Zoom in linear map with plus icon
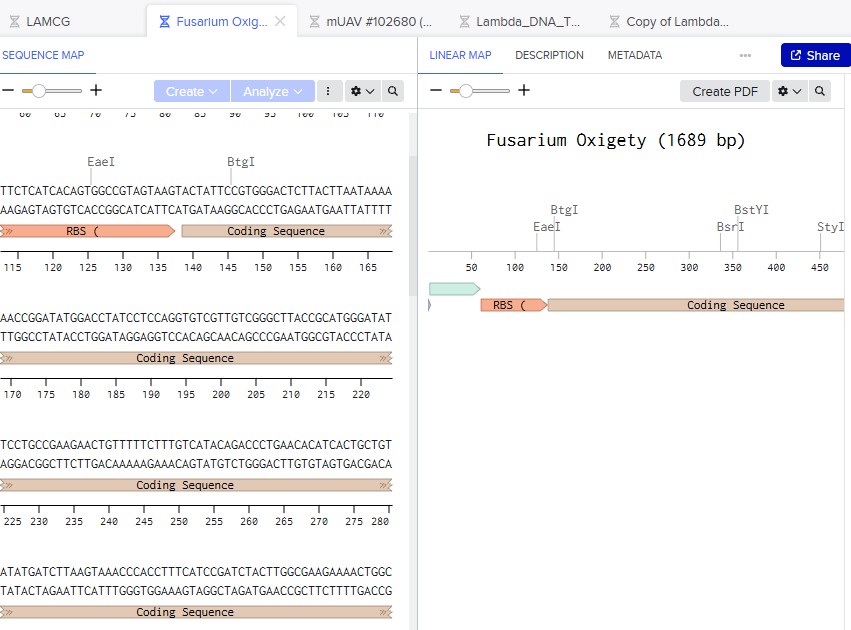Viewport: 851px width, 630px height. point(524,91)
